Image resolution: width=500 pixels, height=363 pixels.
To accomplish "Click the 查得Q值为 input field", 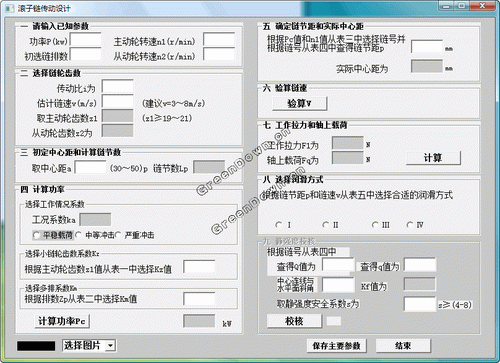I will [338, 265].
